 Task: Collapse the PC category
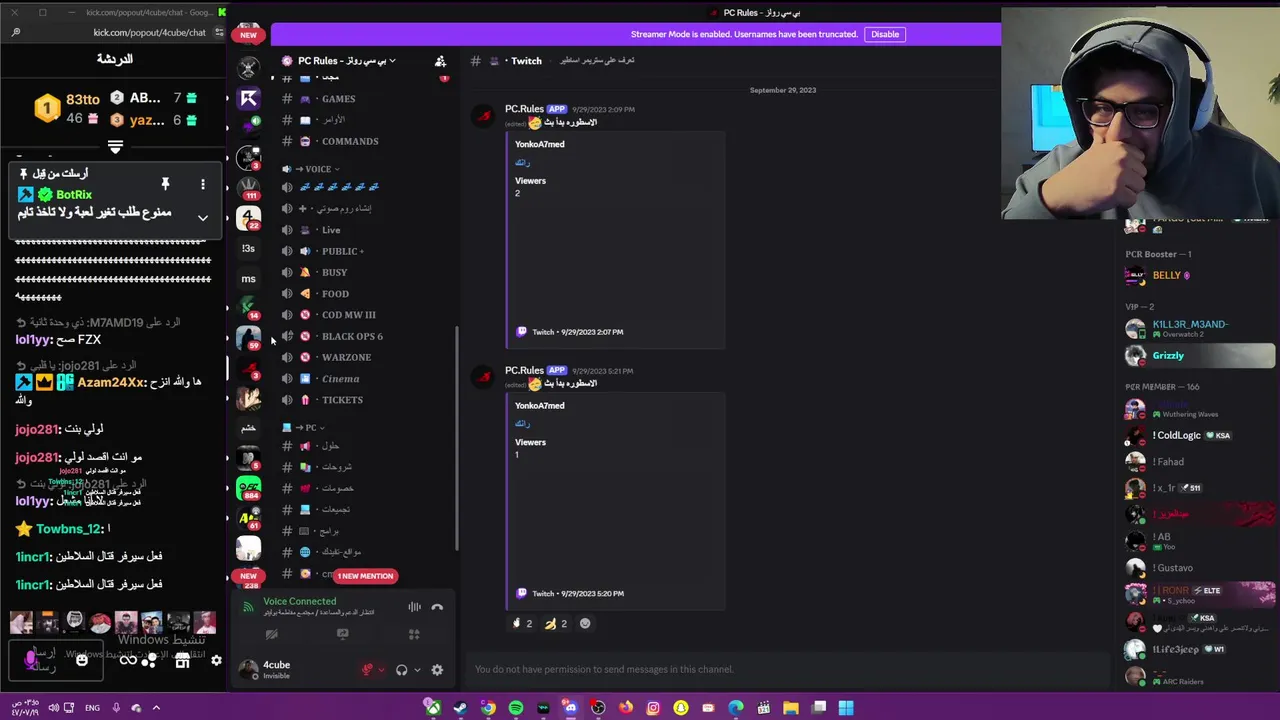coord(304,427)
